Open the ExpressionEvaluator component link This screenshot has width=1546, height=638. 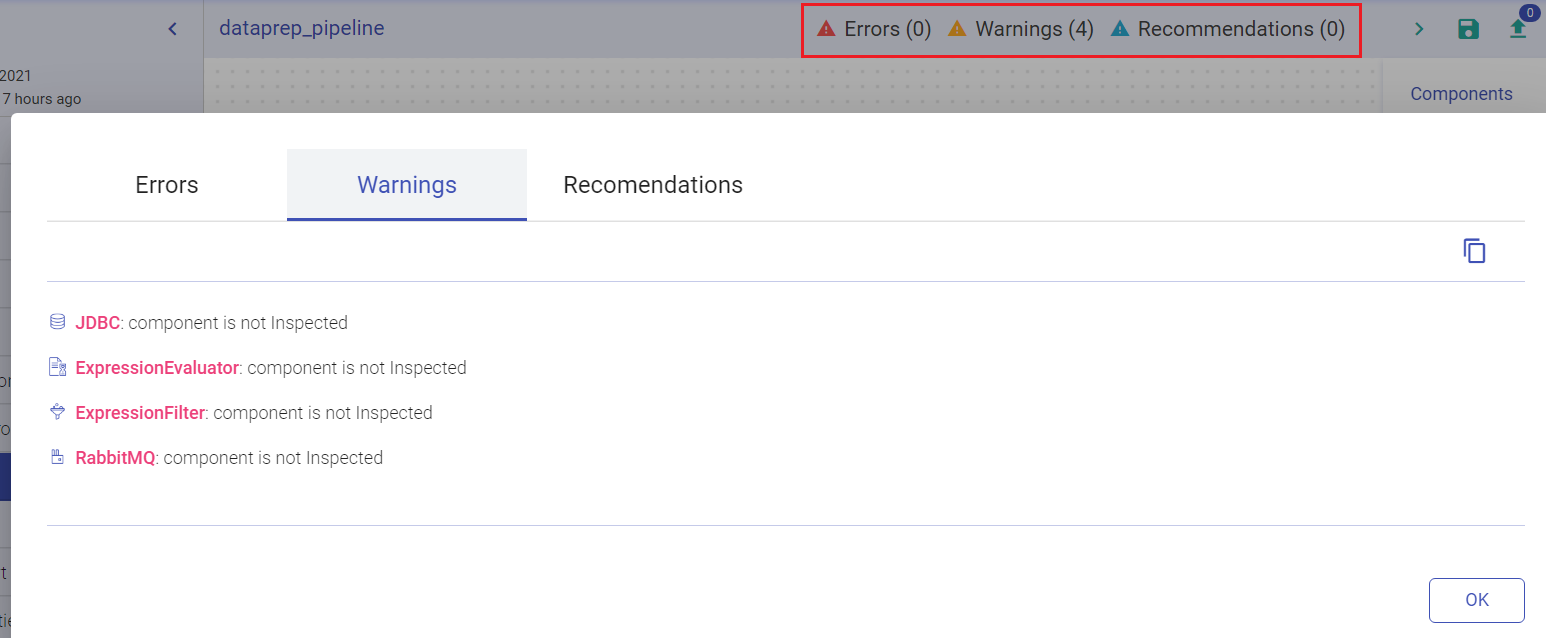coord(157,368)
